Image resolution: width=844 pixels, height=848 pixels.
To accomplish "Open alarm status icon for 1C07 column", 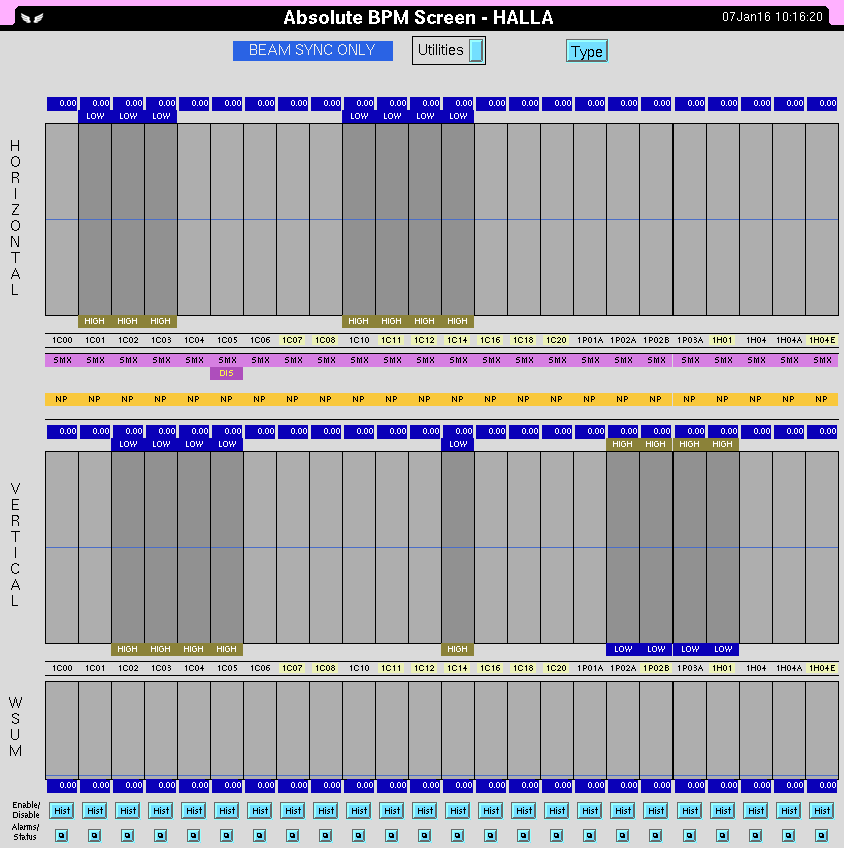I will (293, 836).
